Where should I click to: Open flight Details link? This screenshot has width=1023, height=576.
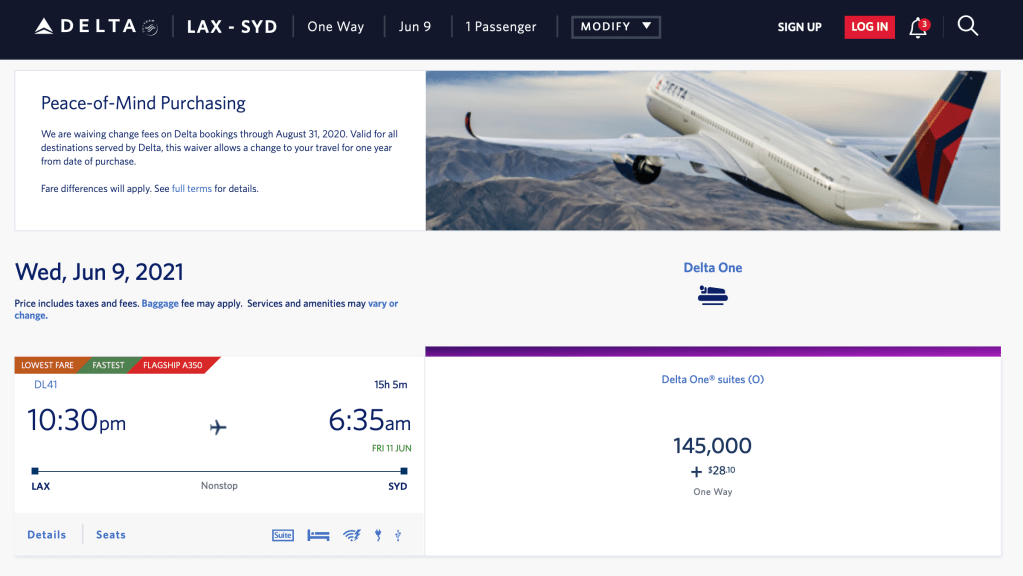coord(47,535)
